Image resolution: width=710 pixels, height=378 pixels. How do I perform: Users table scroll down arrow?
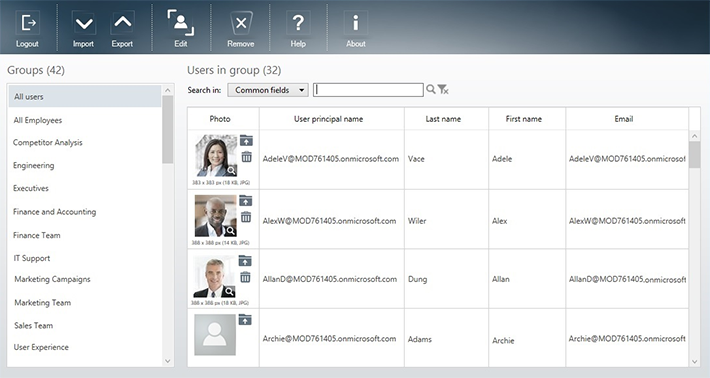point(695,361)
